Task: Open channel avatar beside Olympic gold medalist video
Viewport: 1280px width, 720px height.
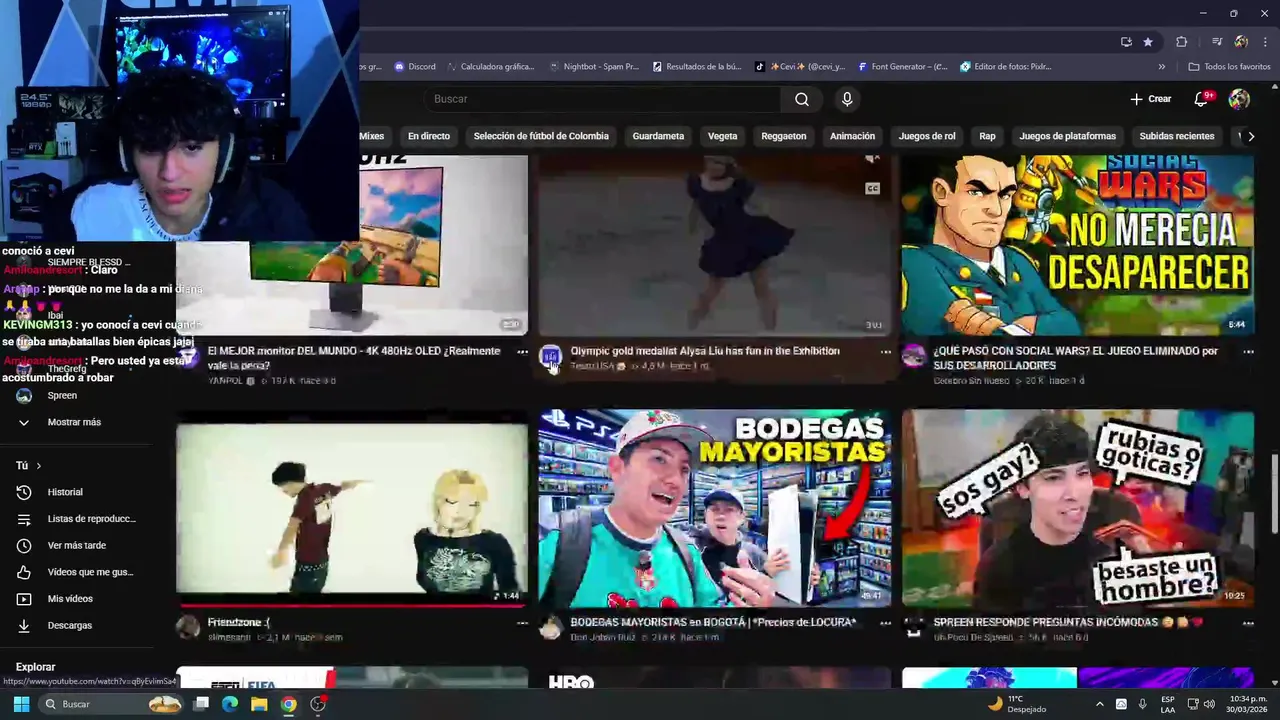Action: coord(551,357)
